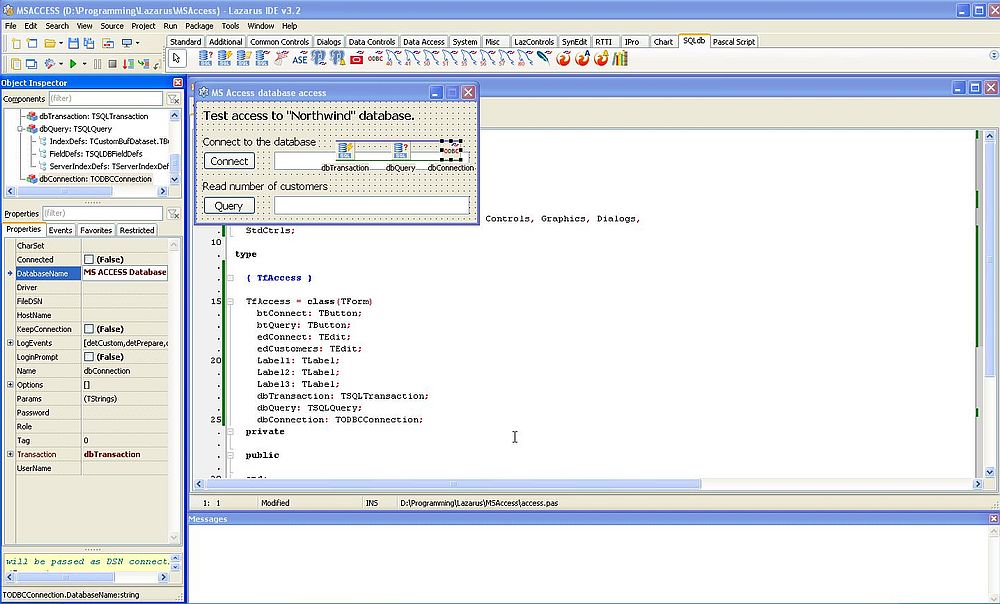Pick the TSQLTransaction palette component
The image size is (1000, 604).
tap(224, 59)
